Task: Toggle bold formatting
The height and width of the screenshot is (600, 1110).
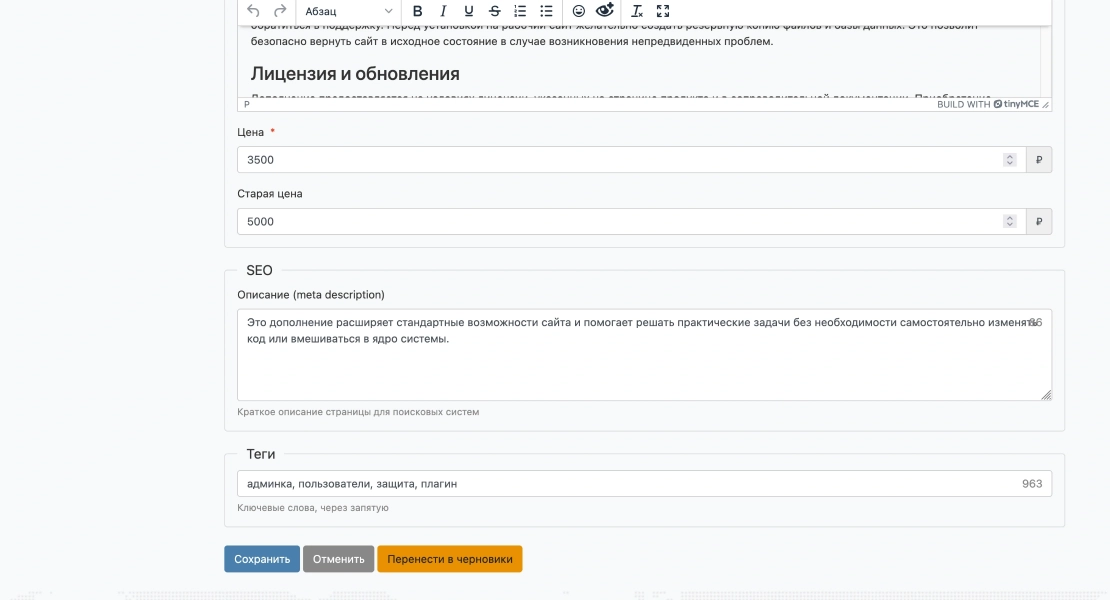Action: tap(418, 11)
